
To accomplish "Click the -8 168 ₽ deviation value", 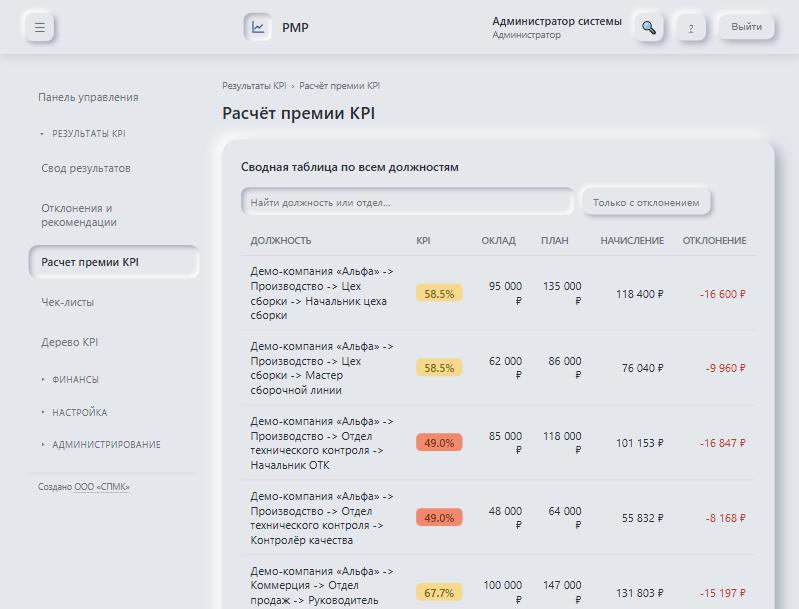I will click(726, 518).
